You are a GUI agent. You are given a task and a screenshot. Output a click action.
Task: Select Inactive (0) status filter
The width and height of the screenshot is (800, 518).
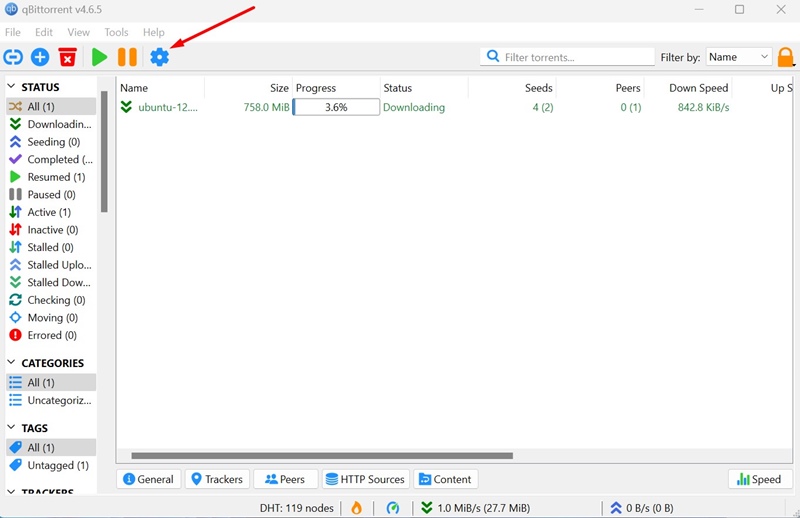point(51,230)
